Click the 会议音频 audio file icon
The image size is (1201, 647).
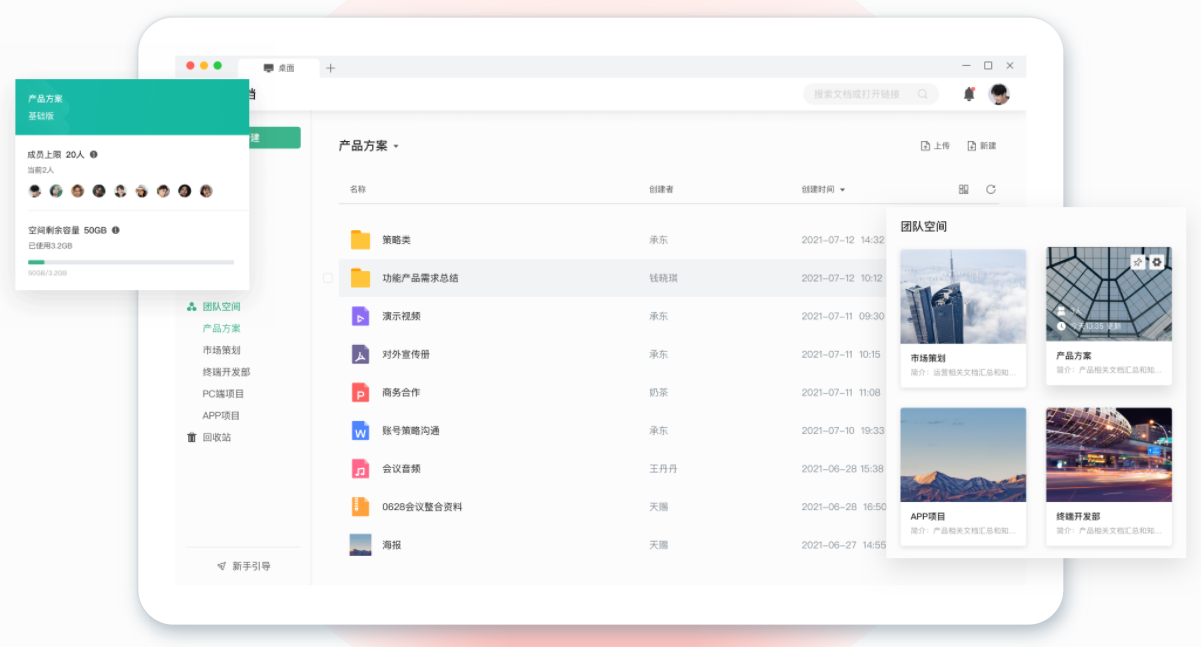[x=360, y=469]
